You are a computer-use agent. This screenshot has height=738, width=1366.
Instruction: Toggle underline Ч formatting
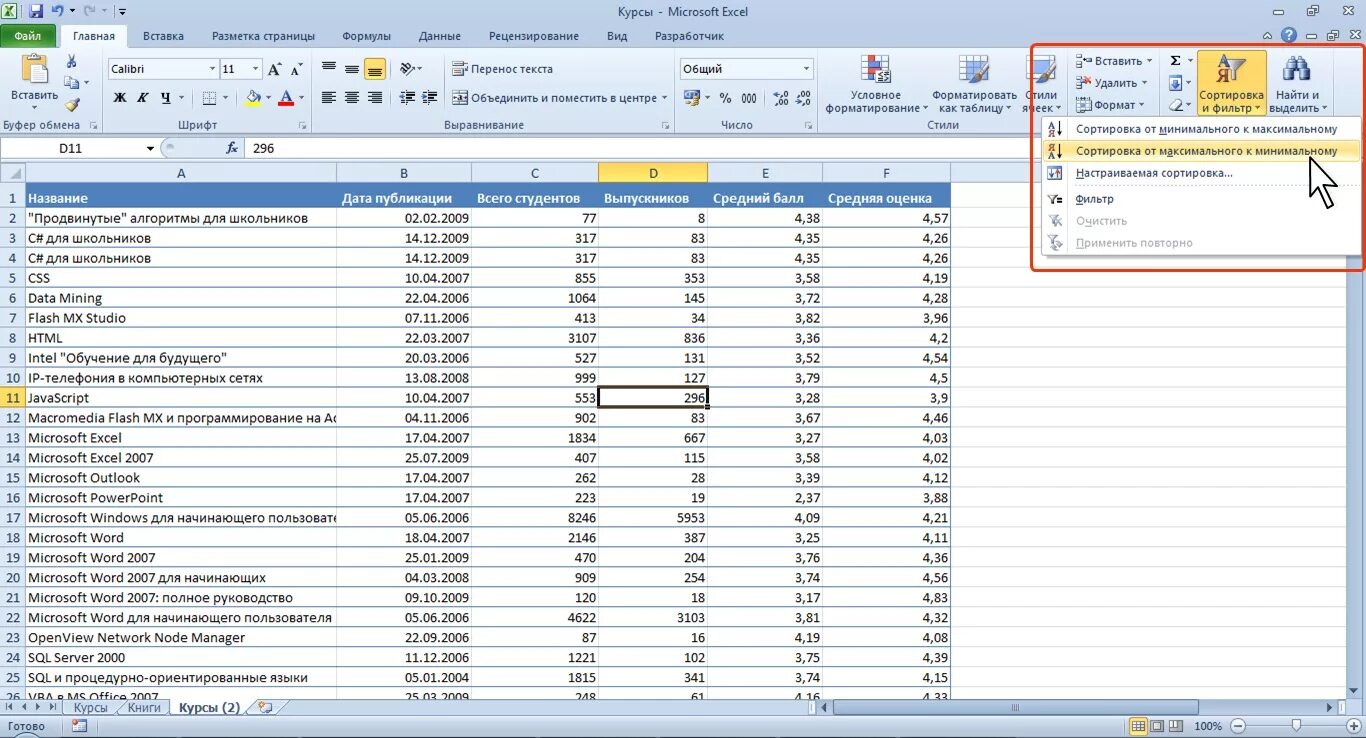(166, 98)
